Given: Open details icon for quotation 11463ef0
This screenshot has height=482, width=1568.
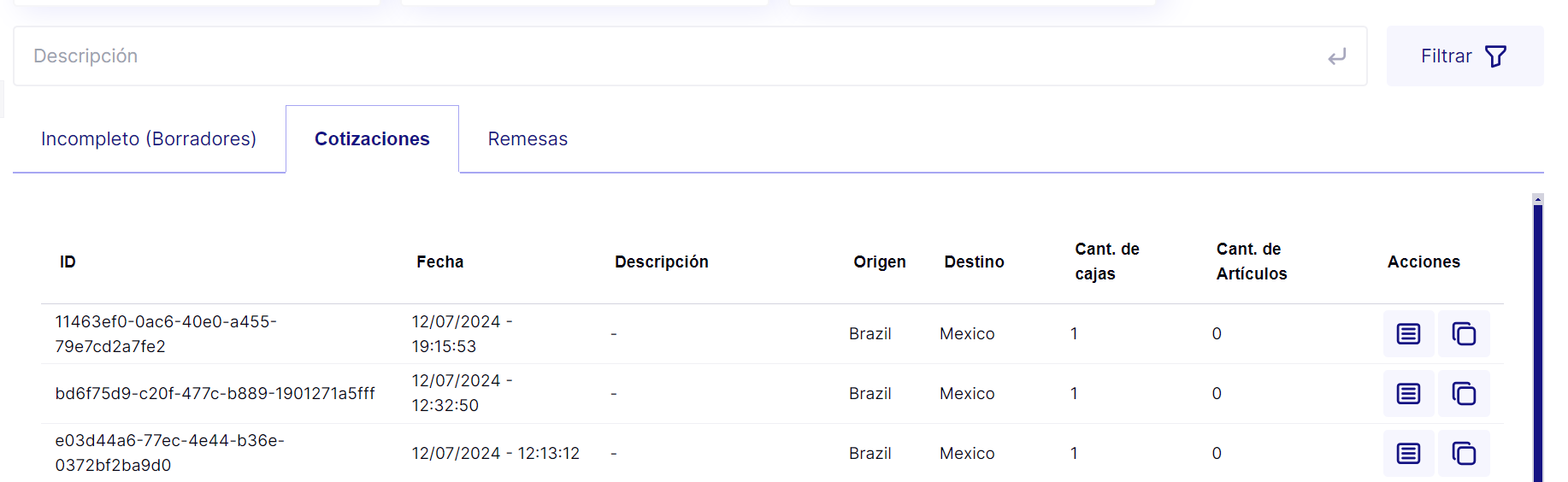Looking at the screenshot, I should tap(1408, 333).
